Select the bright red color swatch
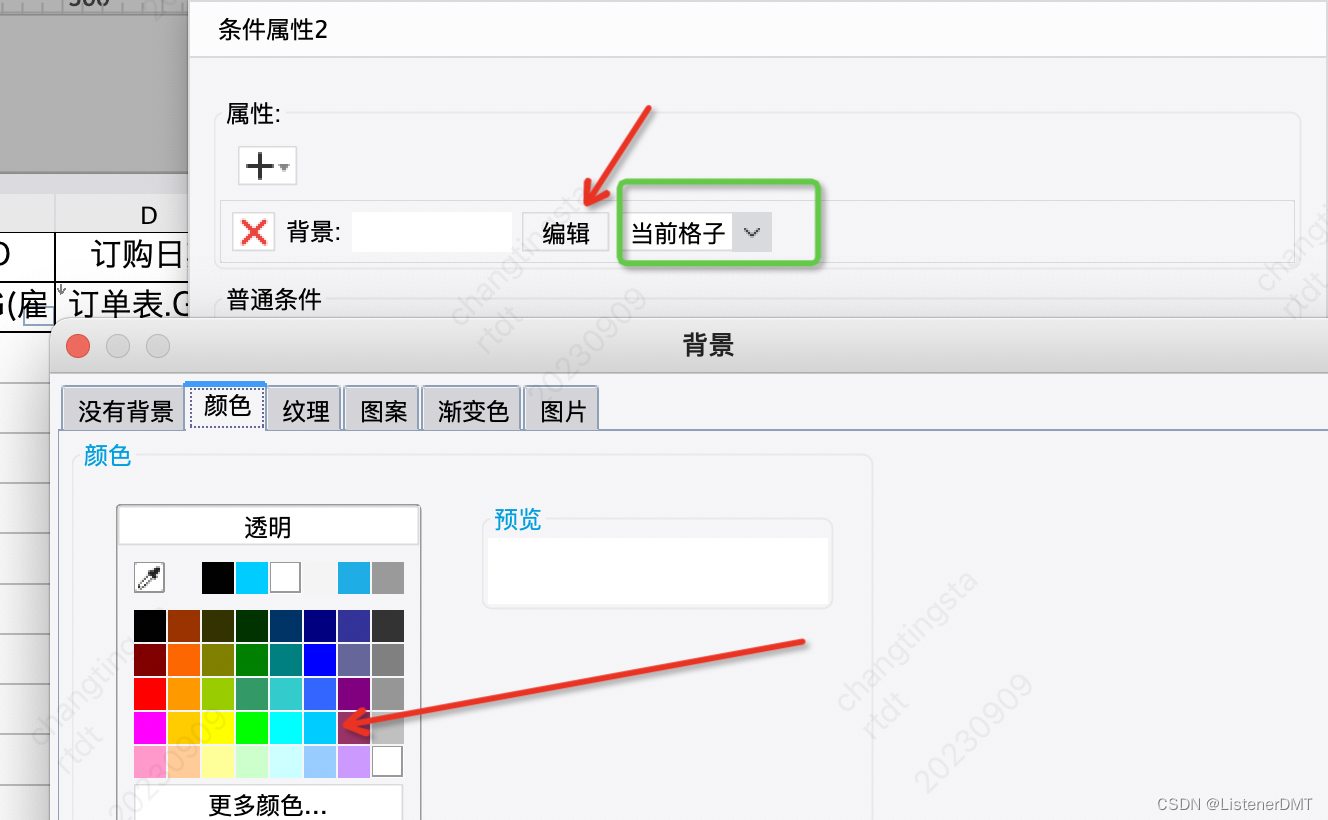This screenshot has width=1328, height=820. pos(149,692)
